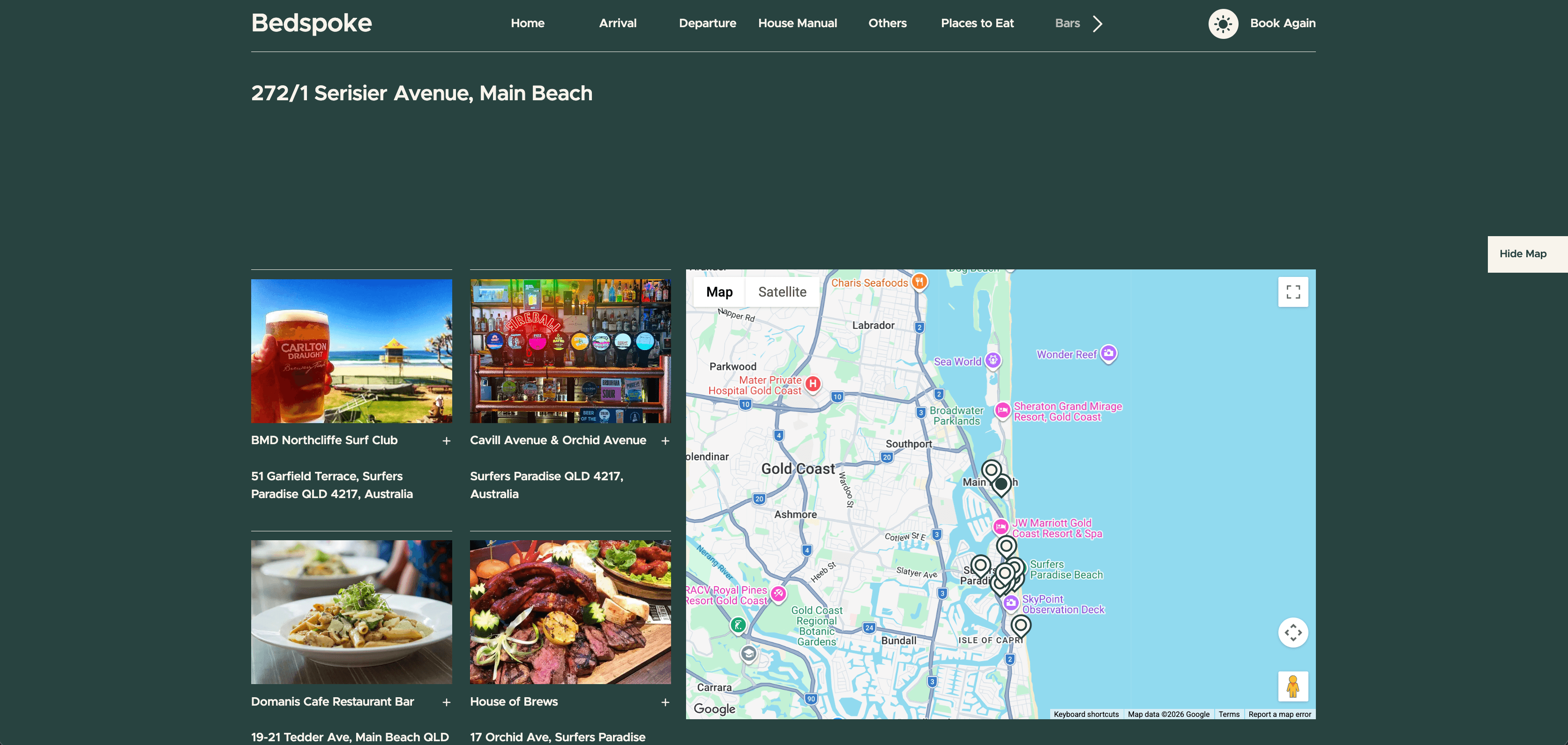
Task: Expand Cavill Avenue & Orchid Avenue plus
Action: pos(665,440)
